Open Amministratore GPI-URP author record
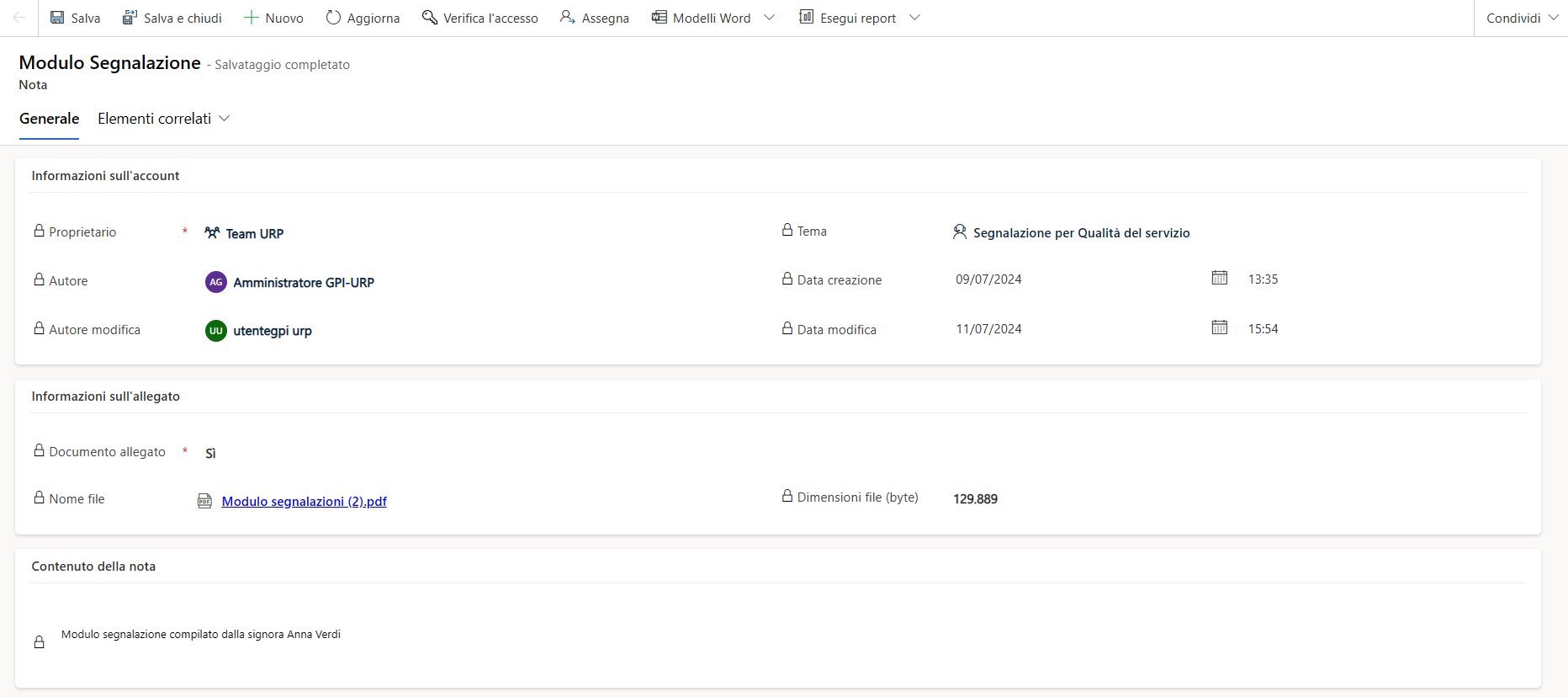The height and width of the screenshot is (697, 1568). click(303, 282)
